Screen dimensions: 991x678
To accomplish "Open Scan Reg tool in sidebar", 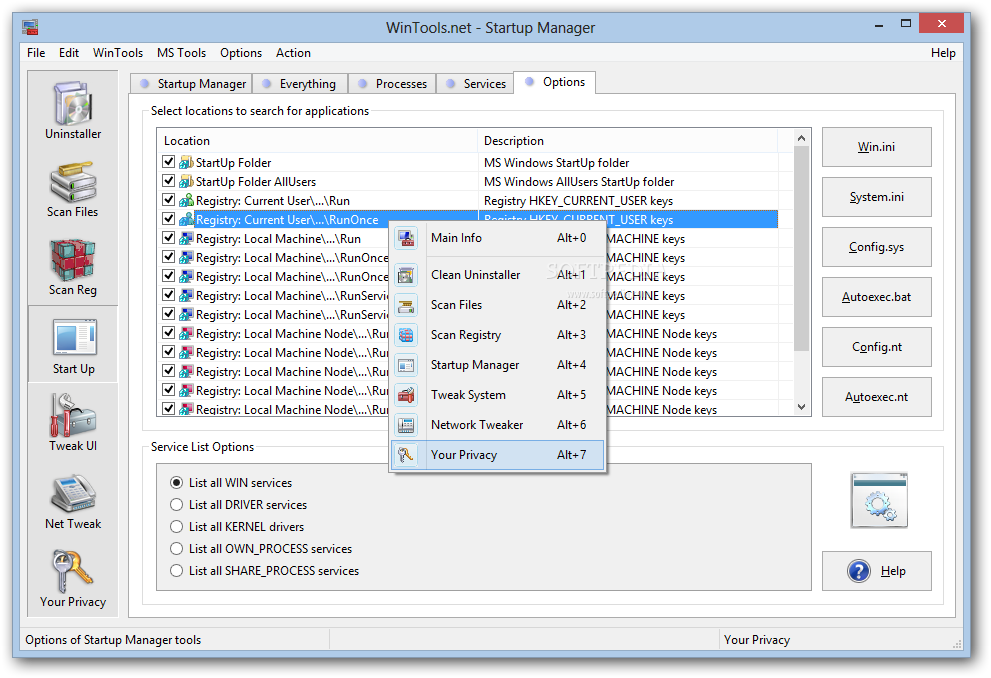I will click(x=73, y=267).
